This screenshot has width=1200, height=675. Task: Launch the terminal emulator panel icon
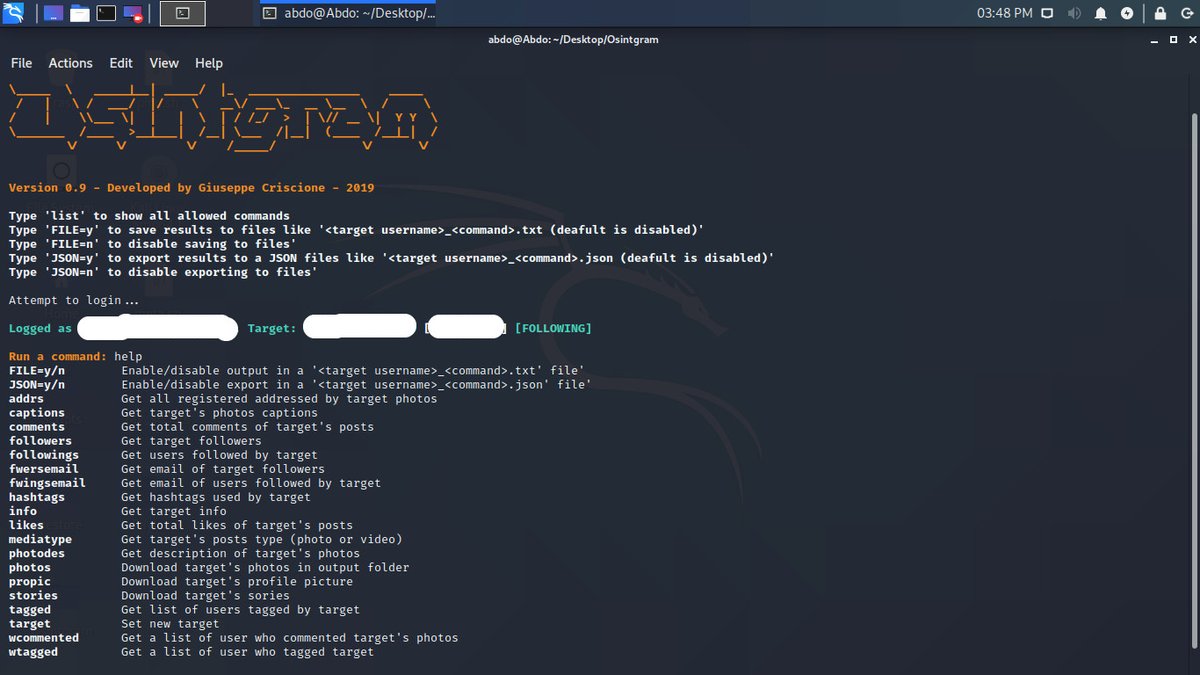(106, 13)
